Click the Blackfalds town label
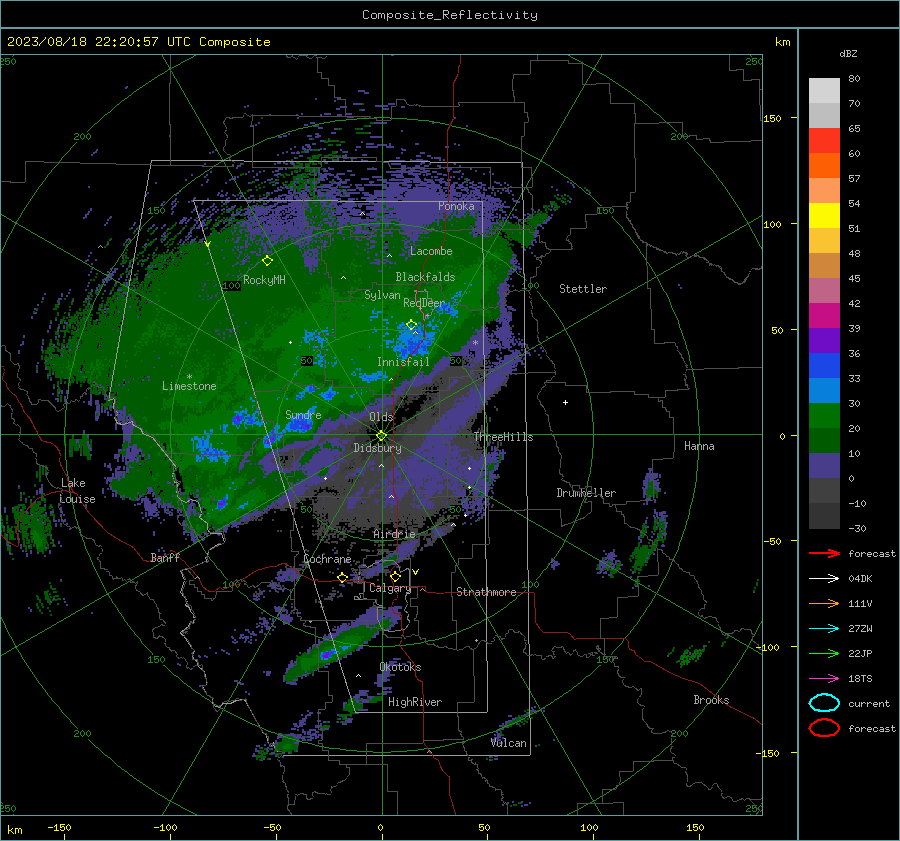This screenshot has height=841, width=900. [425, 277]
